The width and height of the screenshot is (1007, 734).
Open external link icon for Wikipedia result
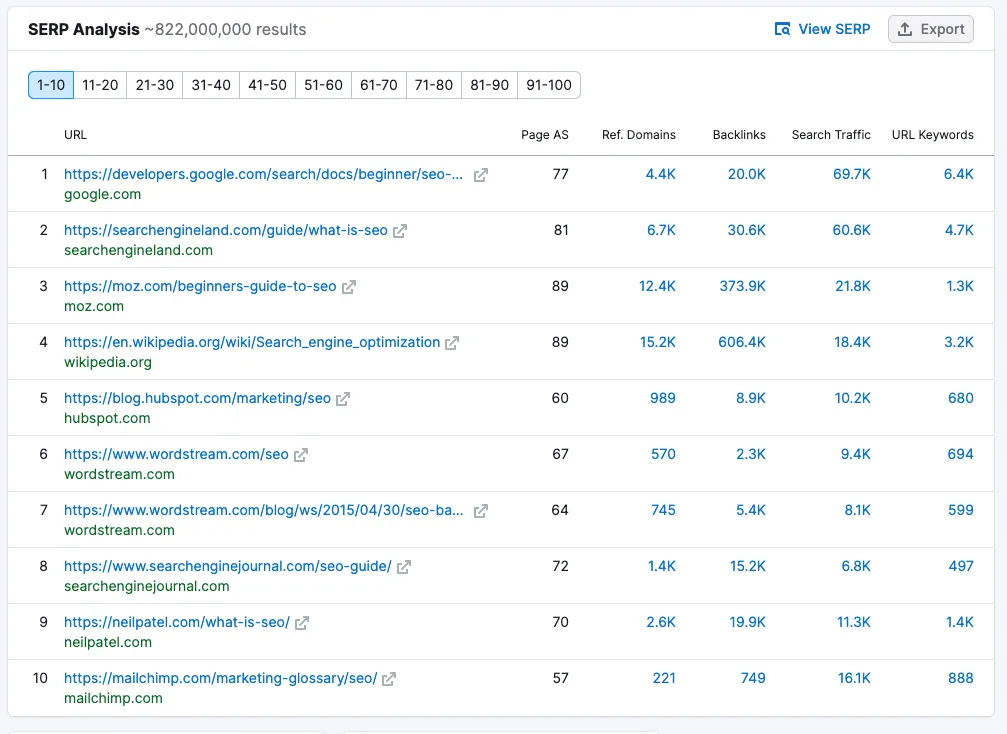tap(452, 343)
